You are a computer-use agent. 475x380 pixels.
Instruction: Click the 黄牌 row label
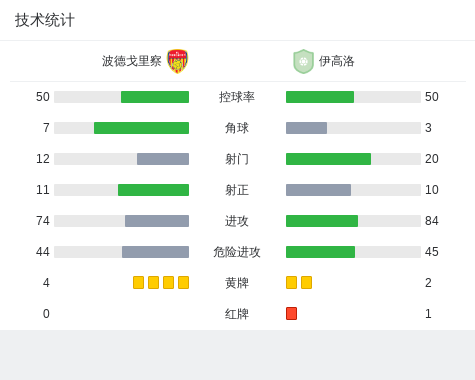(x=237, y=283)
